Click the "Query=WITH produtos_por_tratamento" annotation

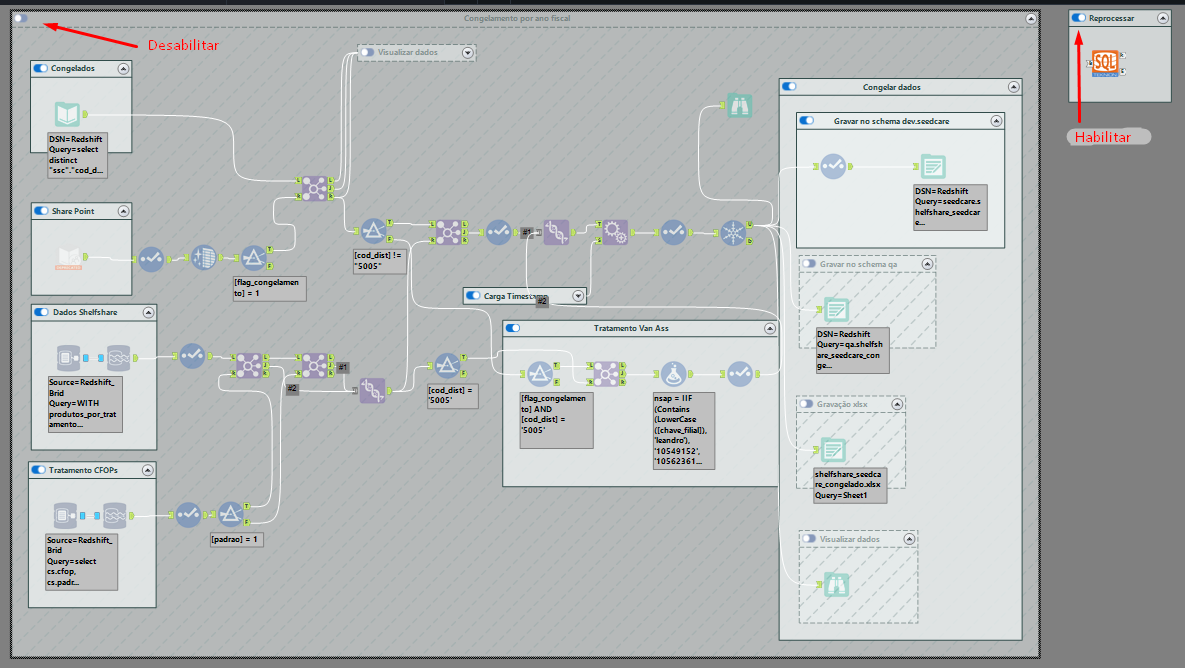84,404
